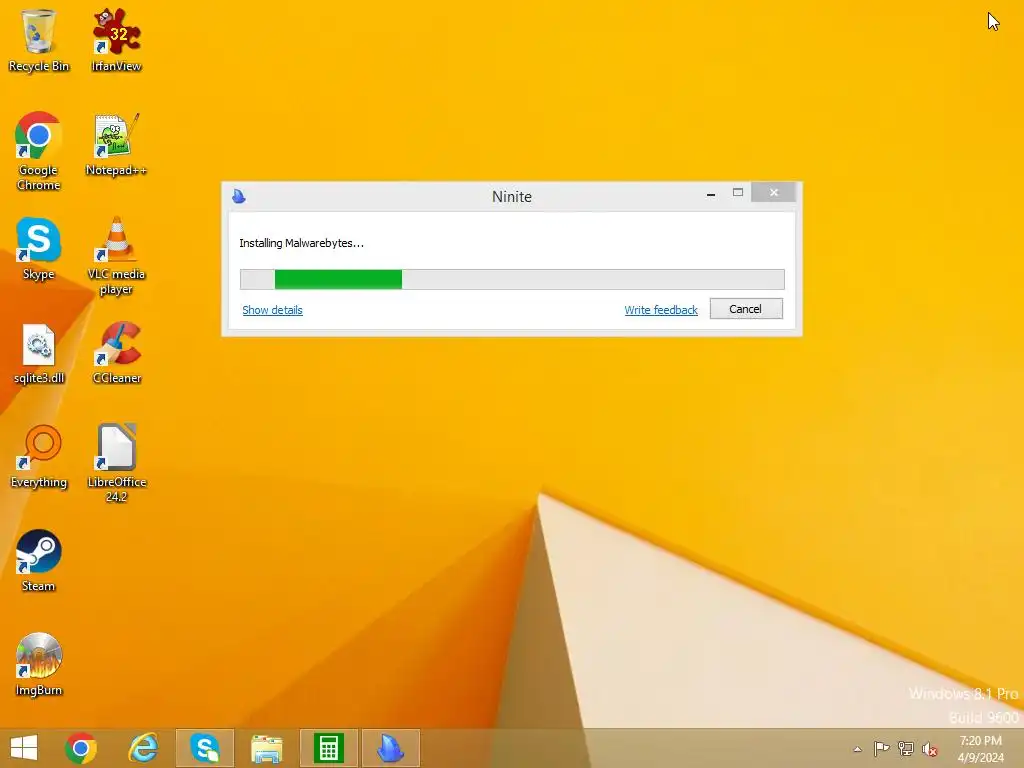Open network status tray icon

pyautogui.click(x=906, y=748)
